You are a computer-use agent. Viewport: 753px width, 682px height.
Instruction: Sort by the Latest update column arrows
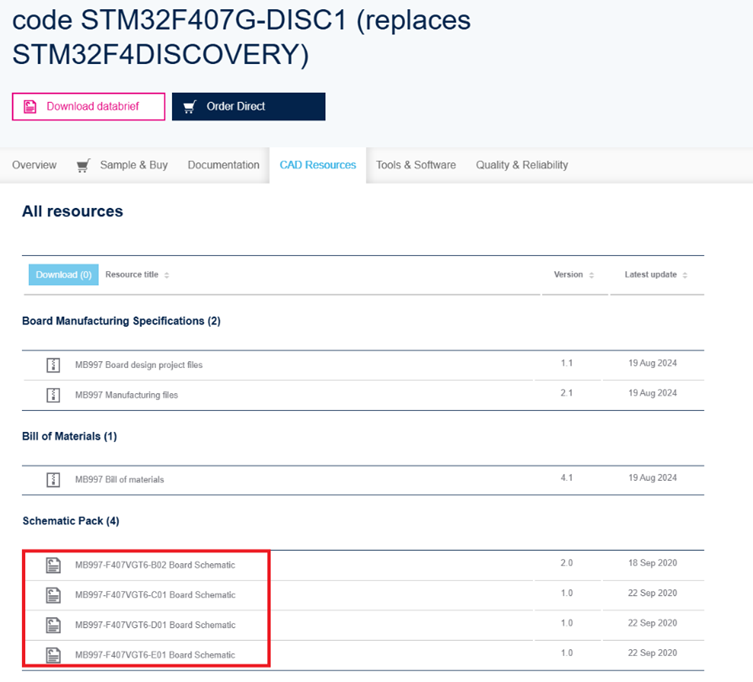pos(685,275)
